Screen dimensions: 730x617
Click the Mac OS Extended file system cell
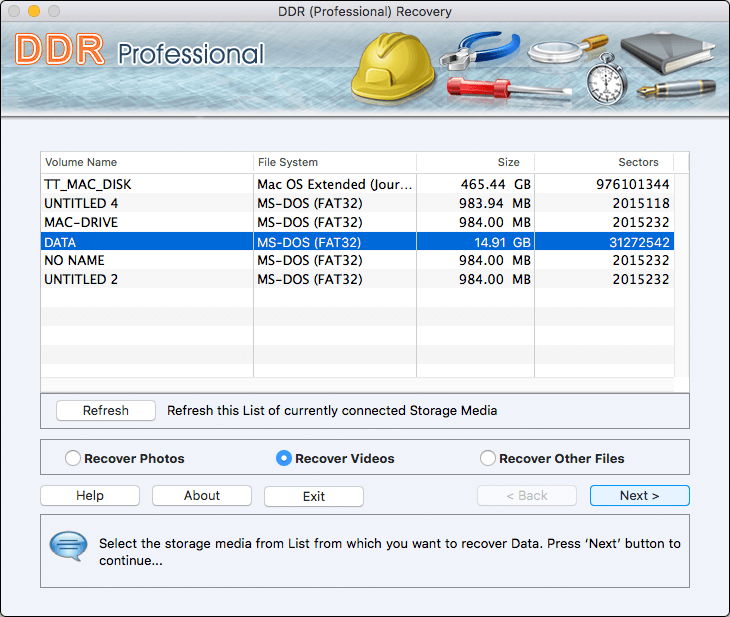[x=335, y=184]
